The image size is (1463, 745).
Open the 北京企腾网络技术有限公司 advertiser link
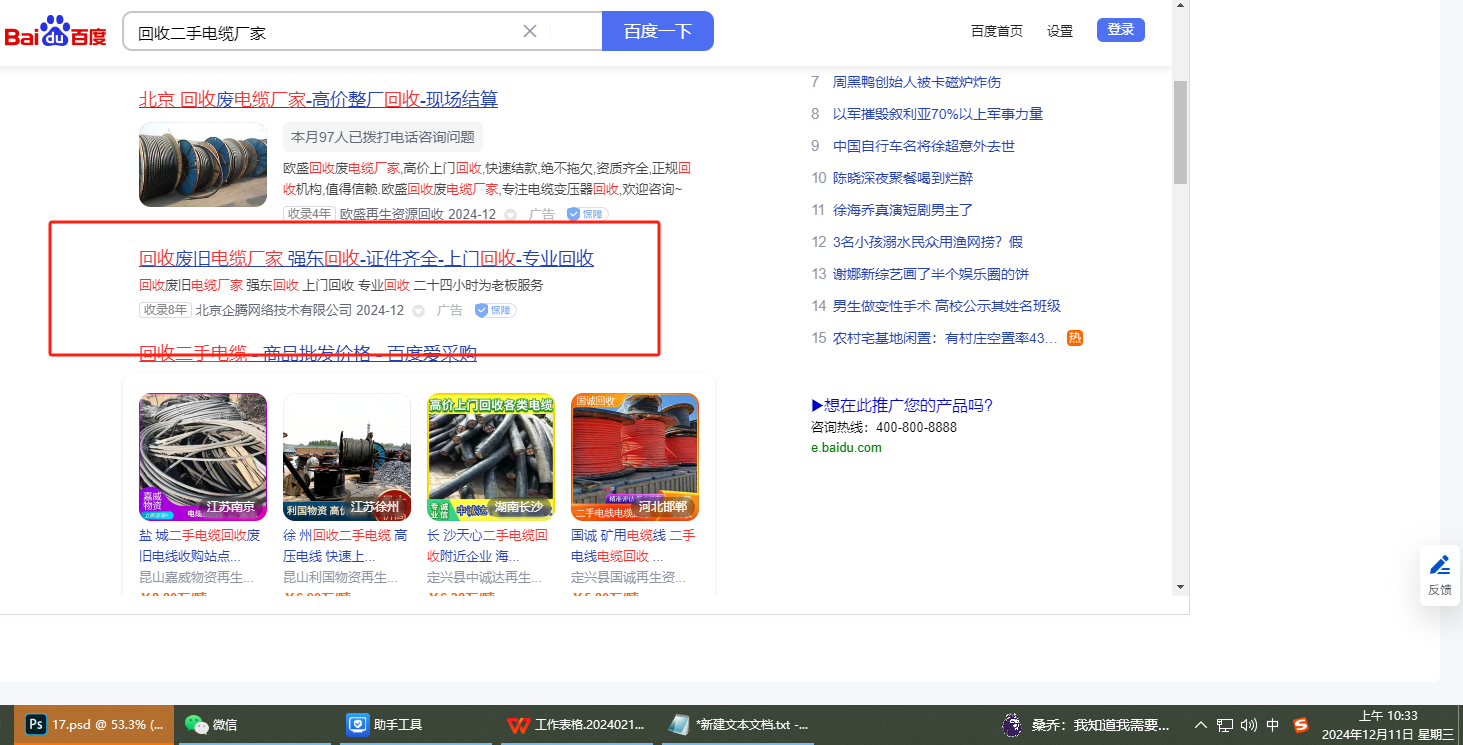click(274, 310)
